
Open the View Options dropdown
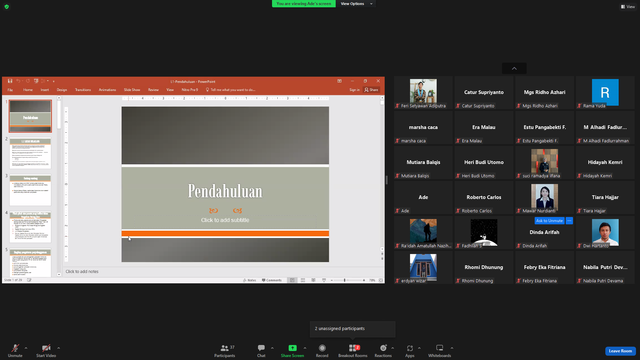(356, 4)
